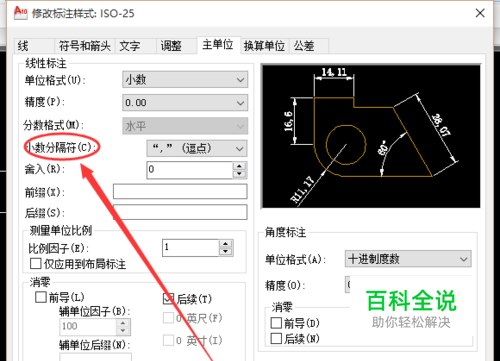Screen dimensions: 500x361
Task: Switch to the 公差 tab
Action: click(309, 46)
